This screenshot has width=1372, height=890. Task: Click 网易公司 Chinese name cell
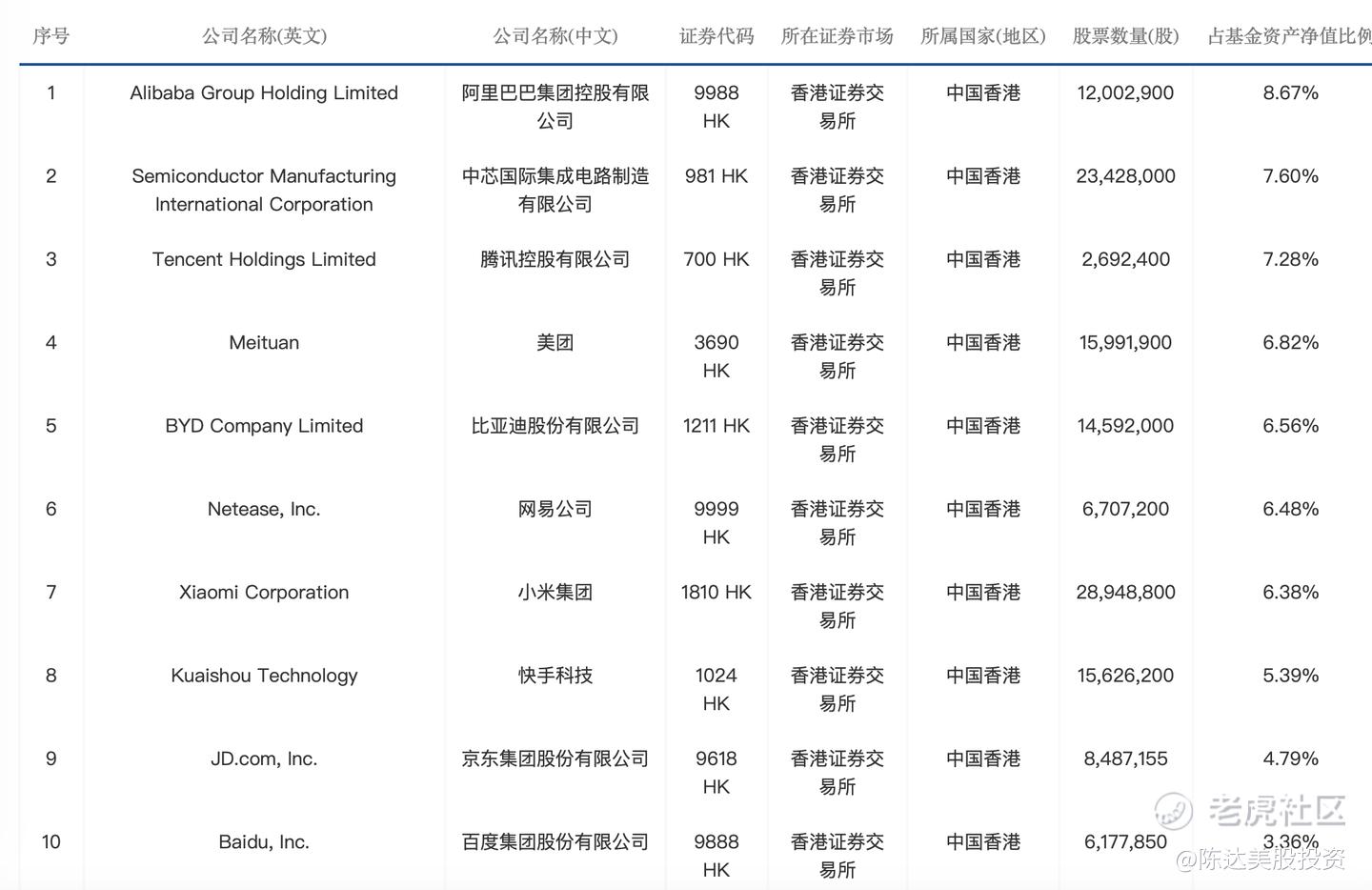coord(555,509)
